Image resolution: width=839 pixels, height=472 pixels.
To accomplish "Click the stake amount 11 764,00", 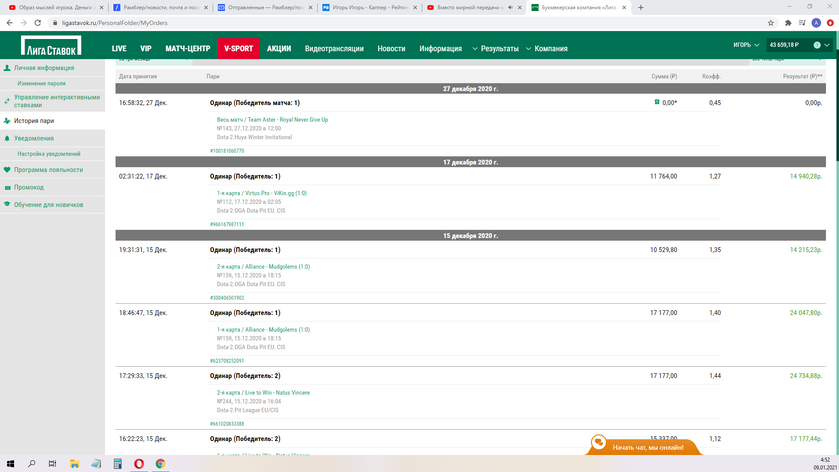I will [x=663, y=176].
